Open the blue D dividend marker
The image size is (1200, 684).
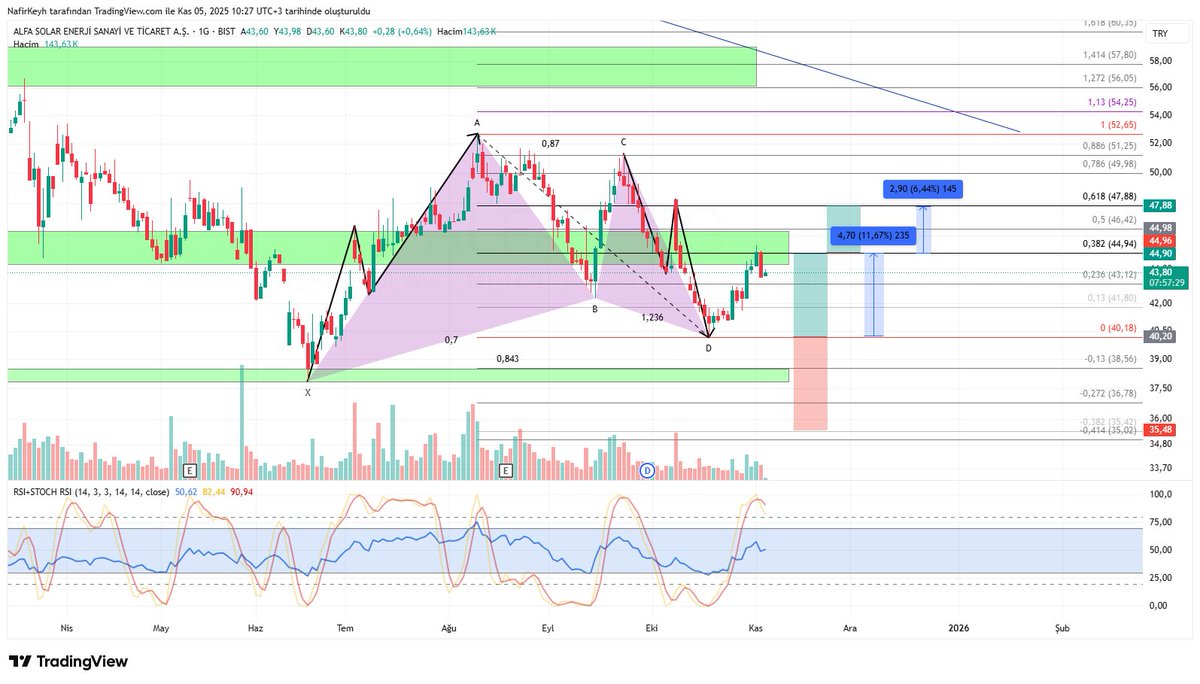[647, 470]
